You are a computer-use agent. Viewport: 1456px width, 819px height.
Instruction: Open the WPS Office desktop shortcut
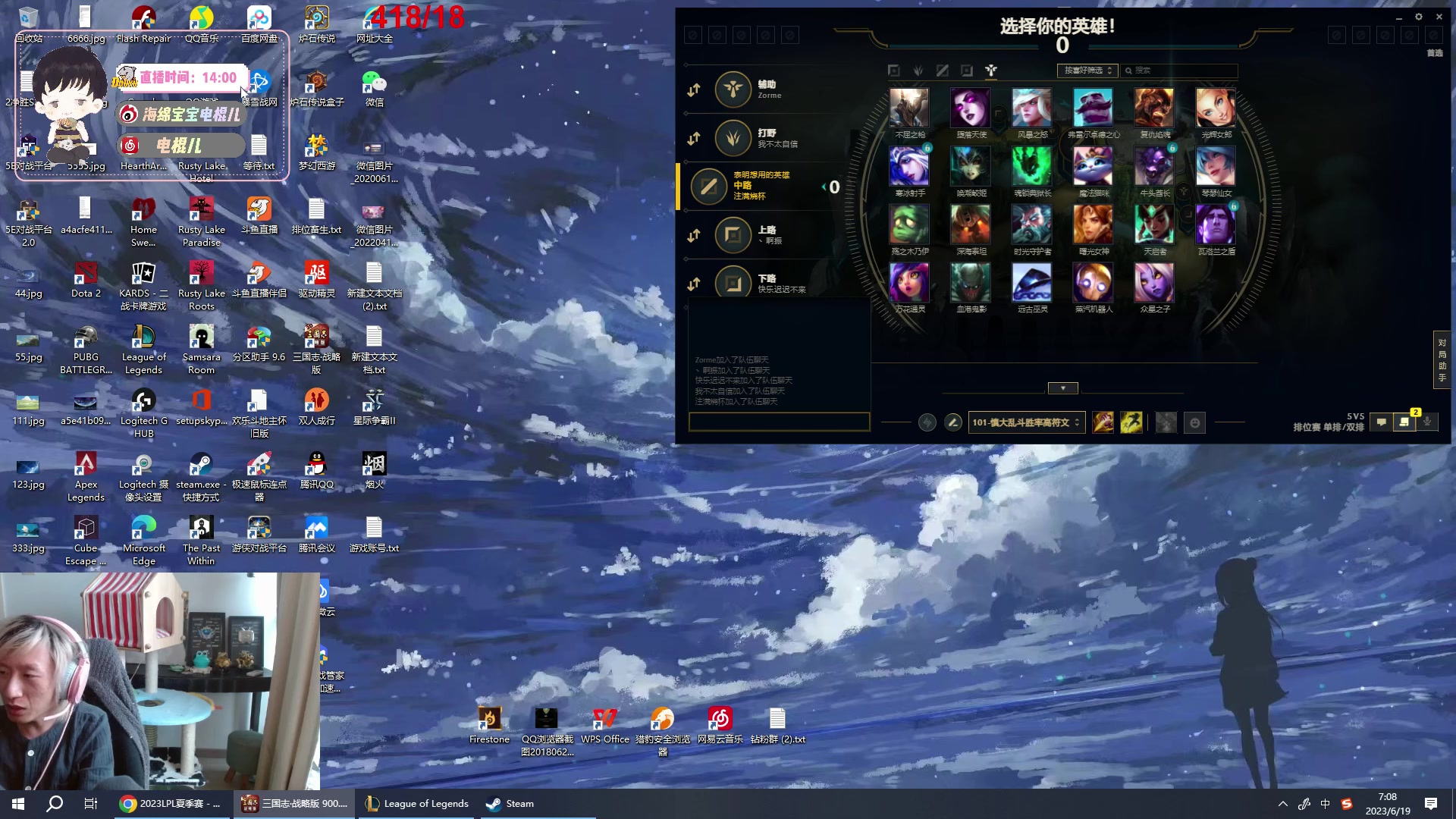pos(605,726)
